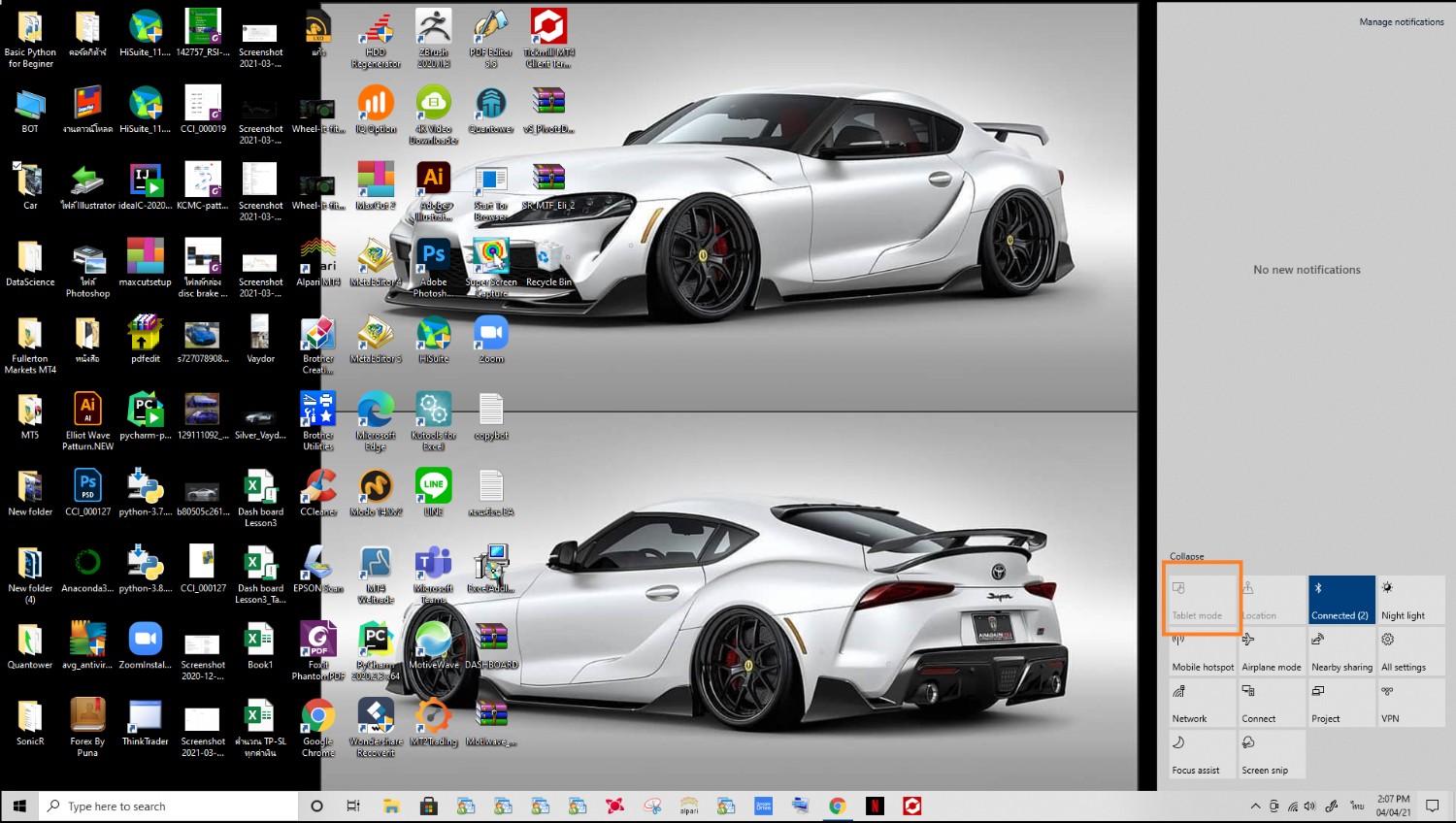Open the Network quick action
This screenshot has width=1456, height=823.
point(1203,702)
